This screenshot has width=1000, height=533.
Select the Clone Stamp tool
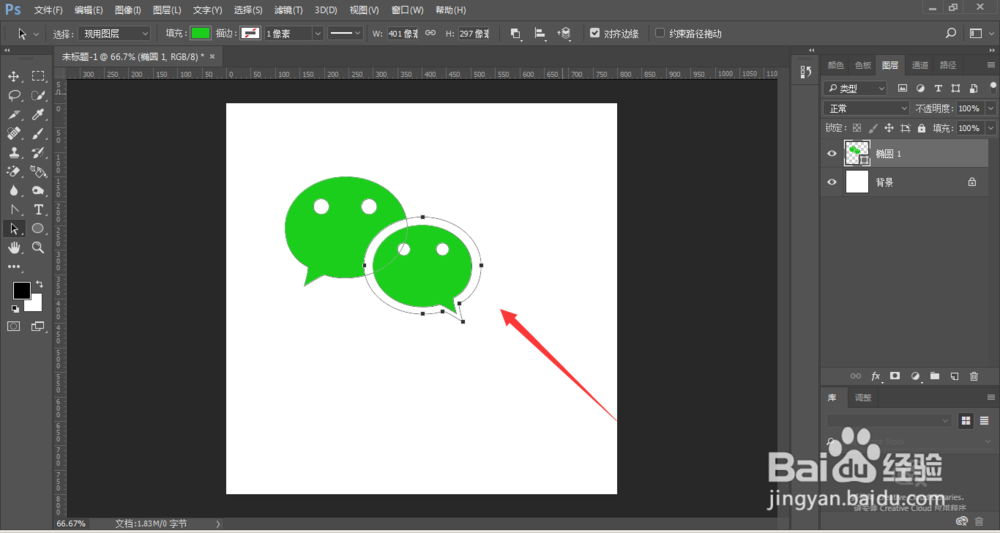tap(13, 152)
